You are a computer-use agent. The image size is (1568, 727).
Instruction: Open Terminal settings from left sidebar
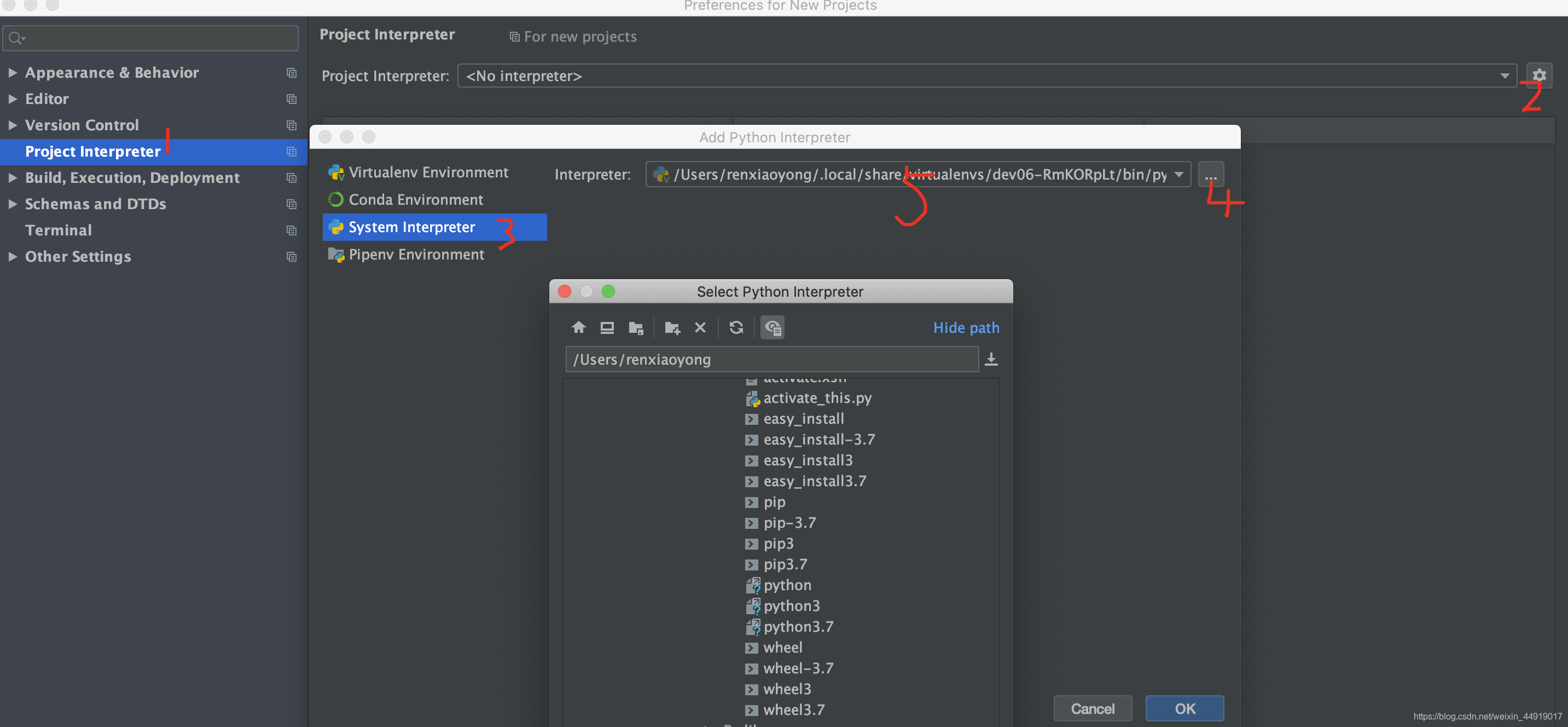click(x=58, y=229)
